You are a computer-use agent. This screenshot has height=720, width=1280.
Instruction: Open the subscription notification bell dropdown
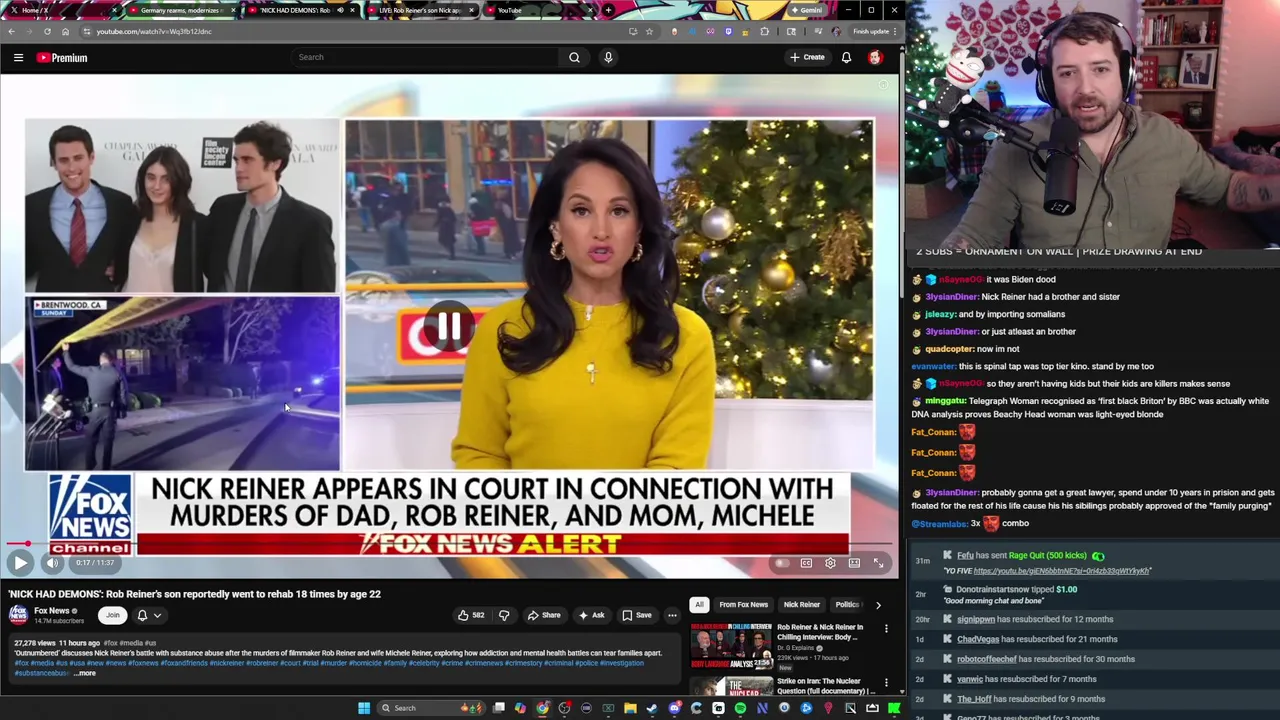(x=148, y=615)
